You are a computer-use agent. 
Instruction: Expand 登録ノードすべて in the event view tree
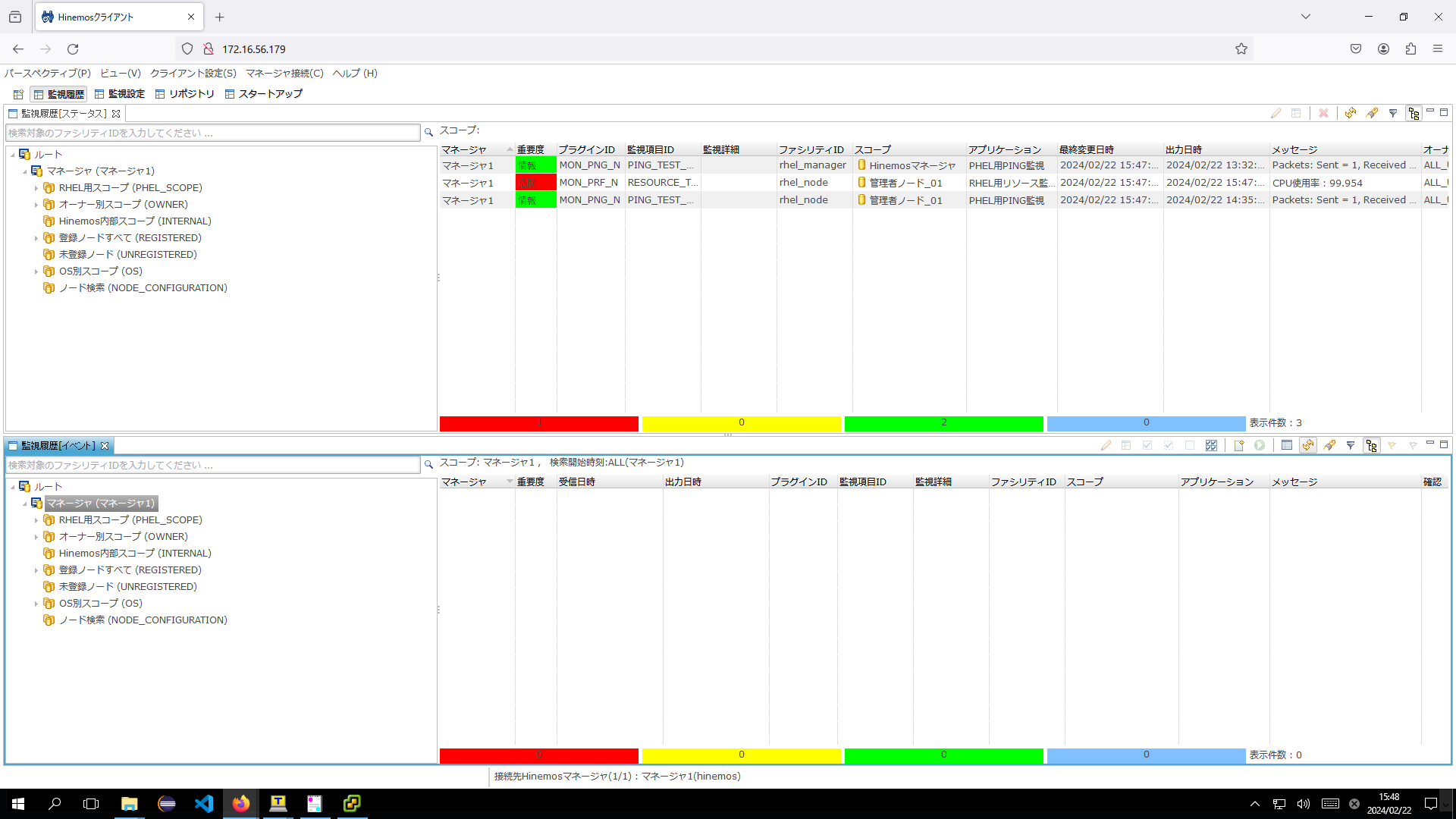click(x=36, y=570)
